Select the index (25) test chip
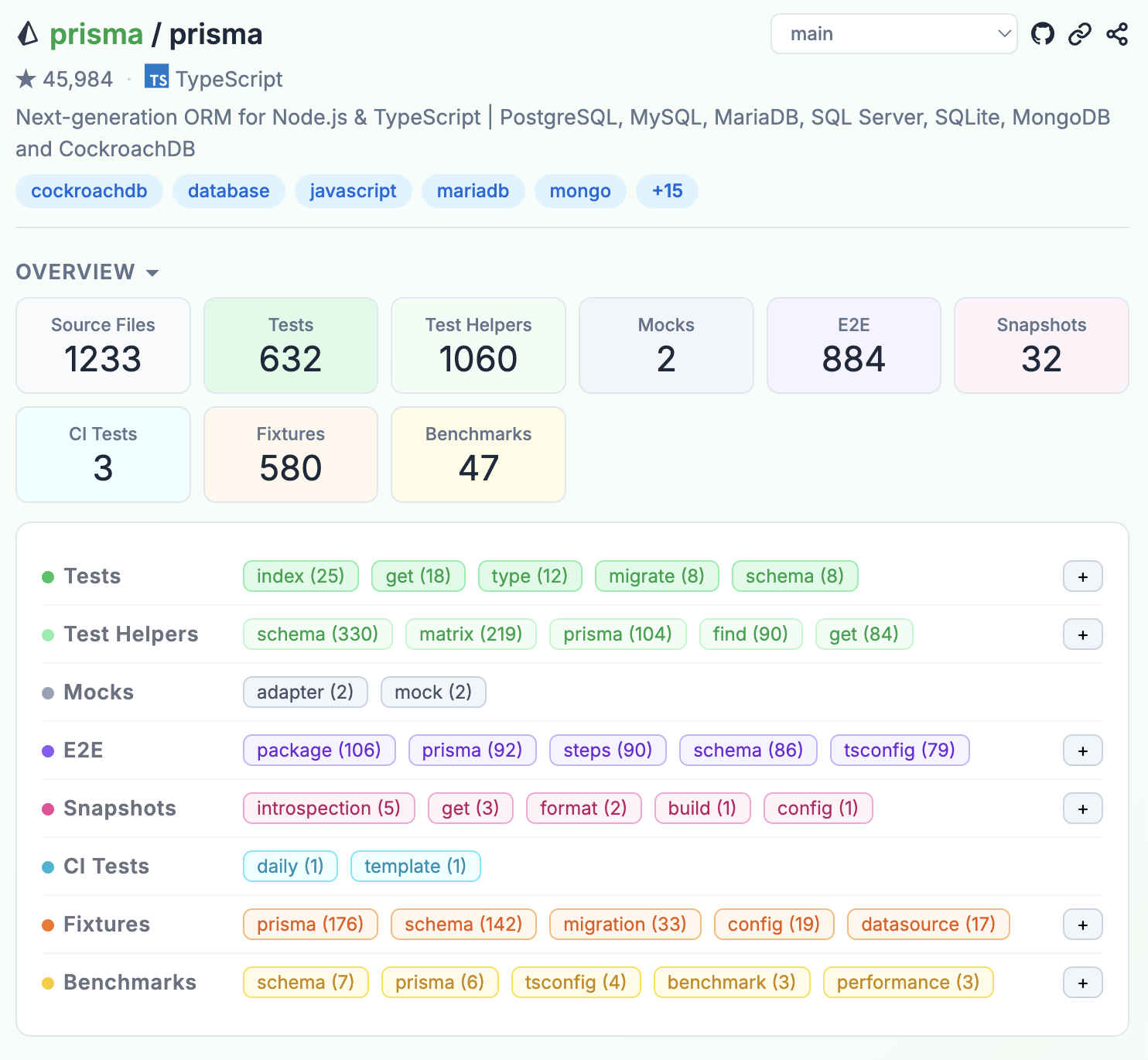The image size is (1148, 1060). tap(301, 576)
